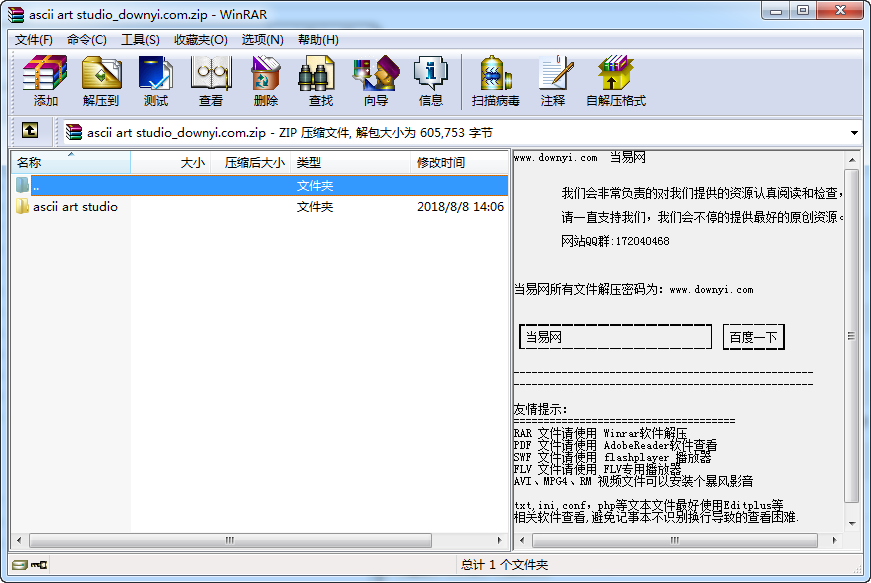Click the 测试 (Test) archive icon
The height and width of the screenshot is (583, 871).
(x=155, y=81)
